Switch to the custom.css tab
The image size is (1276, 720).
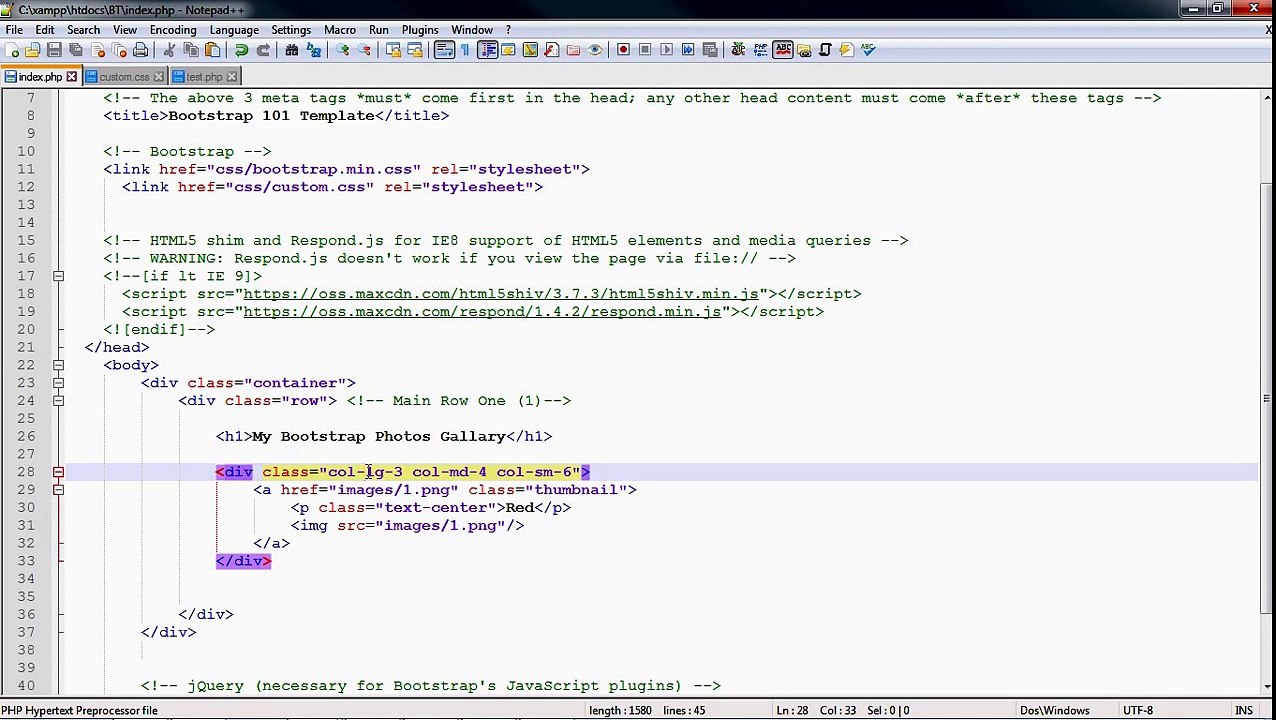click(124, 77)
